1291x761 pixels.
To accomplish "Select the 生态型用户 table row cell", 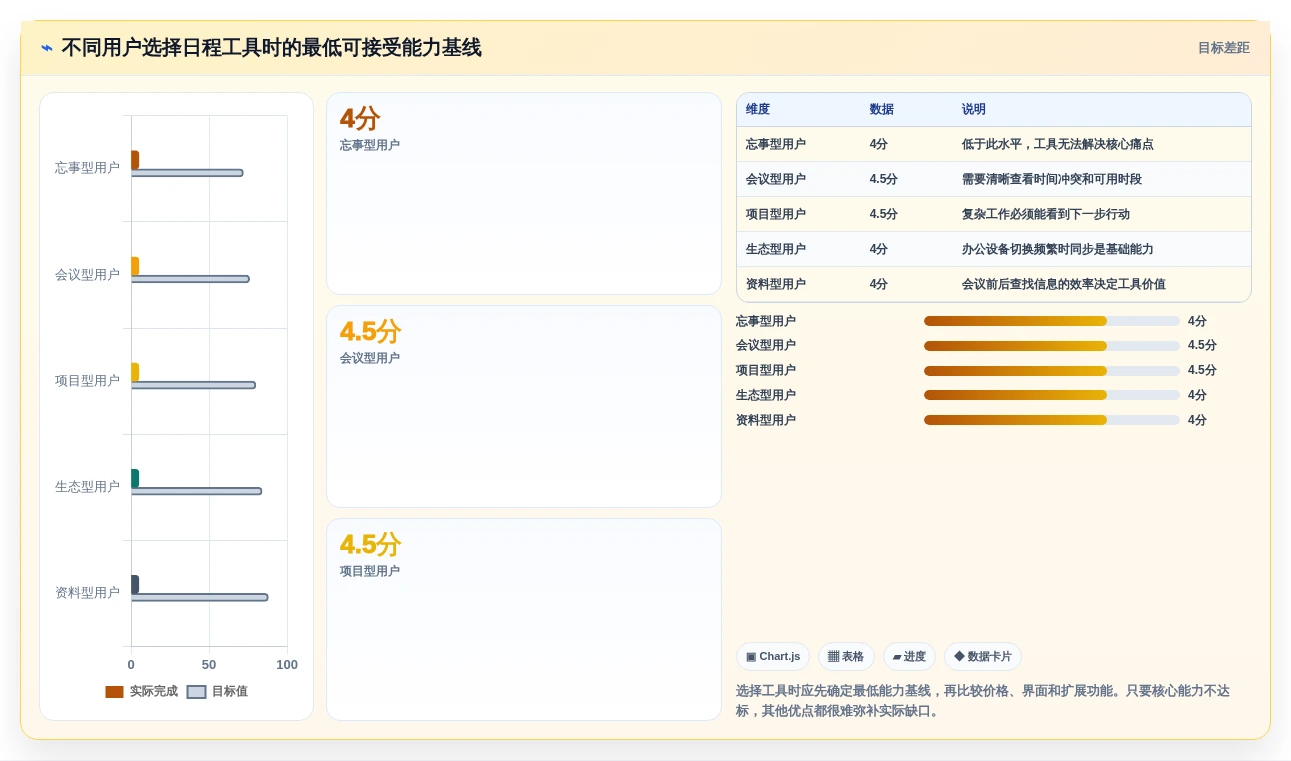I will pos(776,249).
